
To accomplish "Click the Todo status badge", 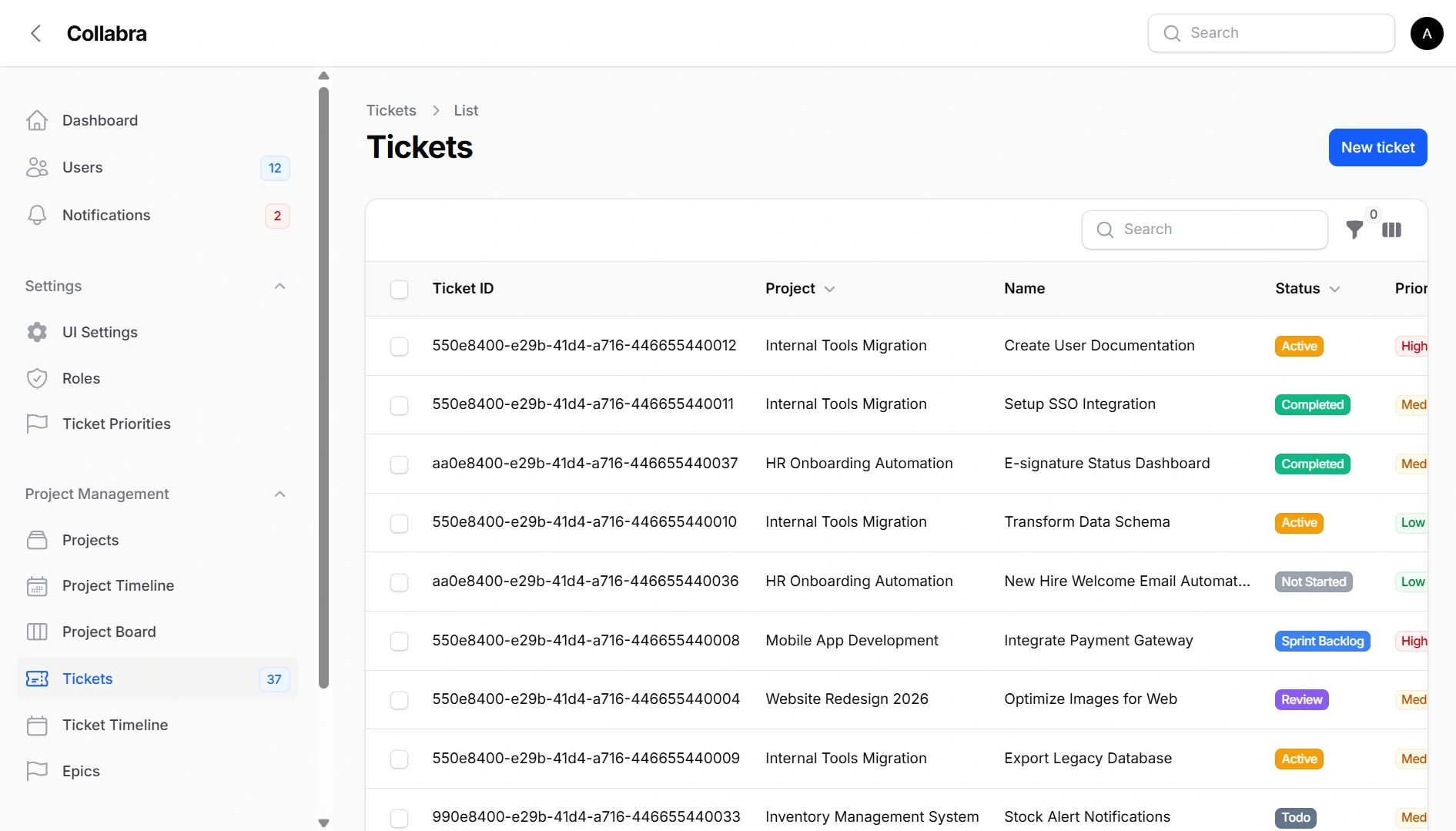I will [1295, 817].
